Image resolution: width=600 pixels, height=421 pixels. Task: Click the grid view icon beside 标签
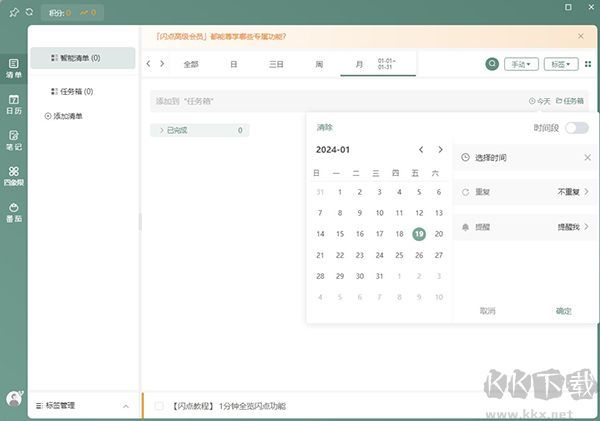588,64
